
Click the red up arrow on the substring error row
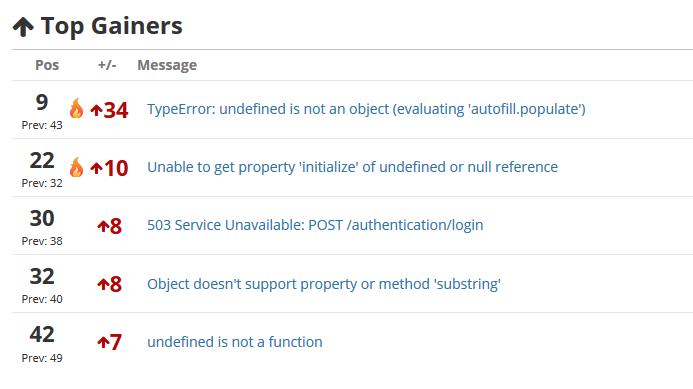(x=103, y=284)
